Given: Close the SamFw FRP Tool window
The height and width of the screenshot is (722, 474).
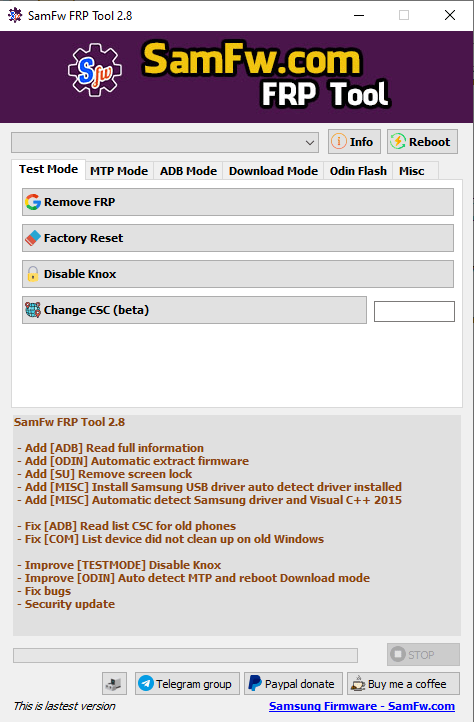Looking at the screenshot, I should (450, 15).
